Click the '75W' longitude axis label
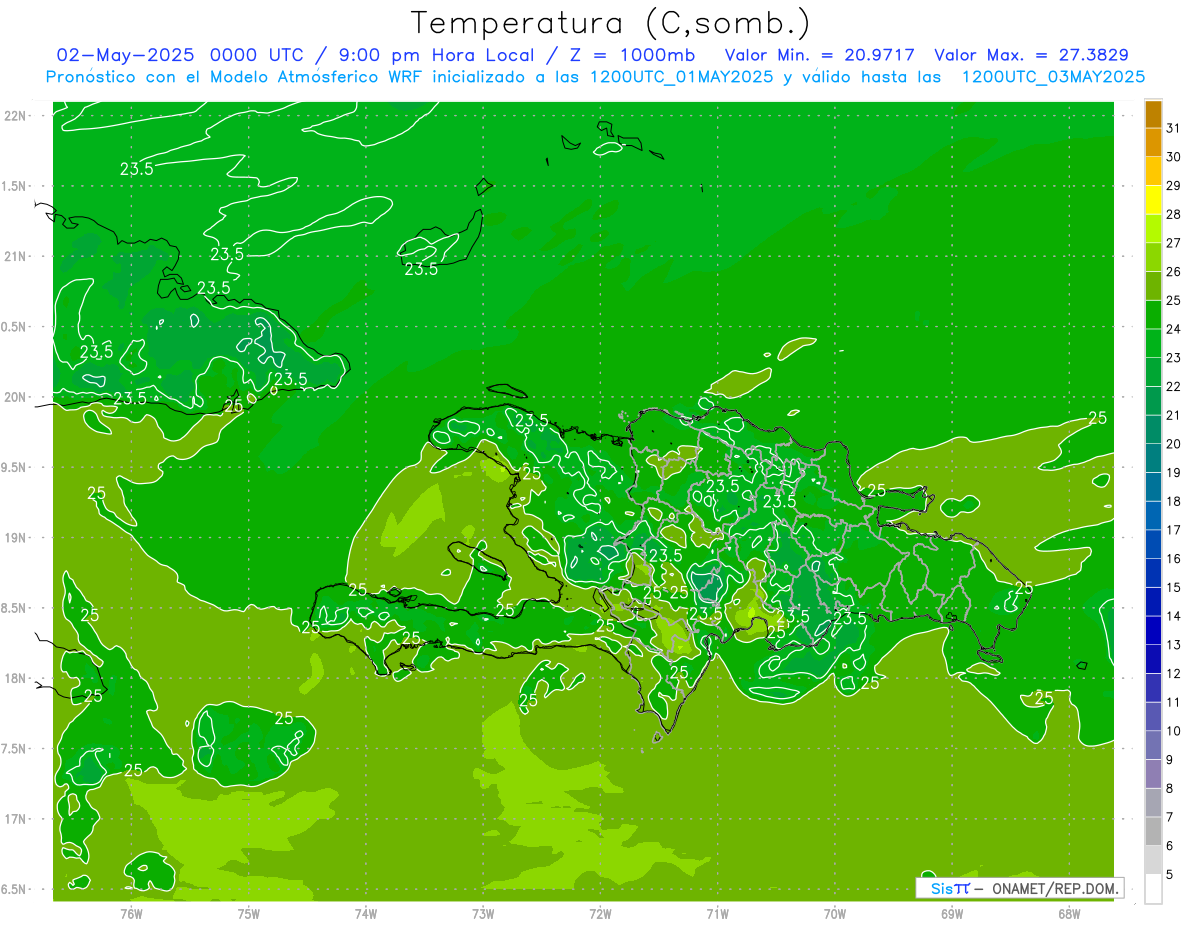This screenshot has height=927, width=1200. click(x=249, y=914)
